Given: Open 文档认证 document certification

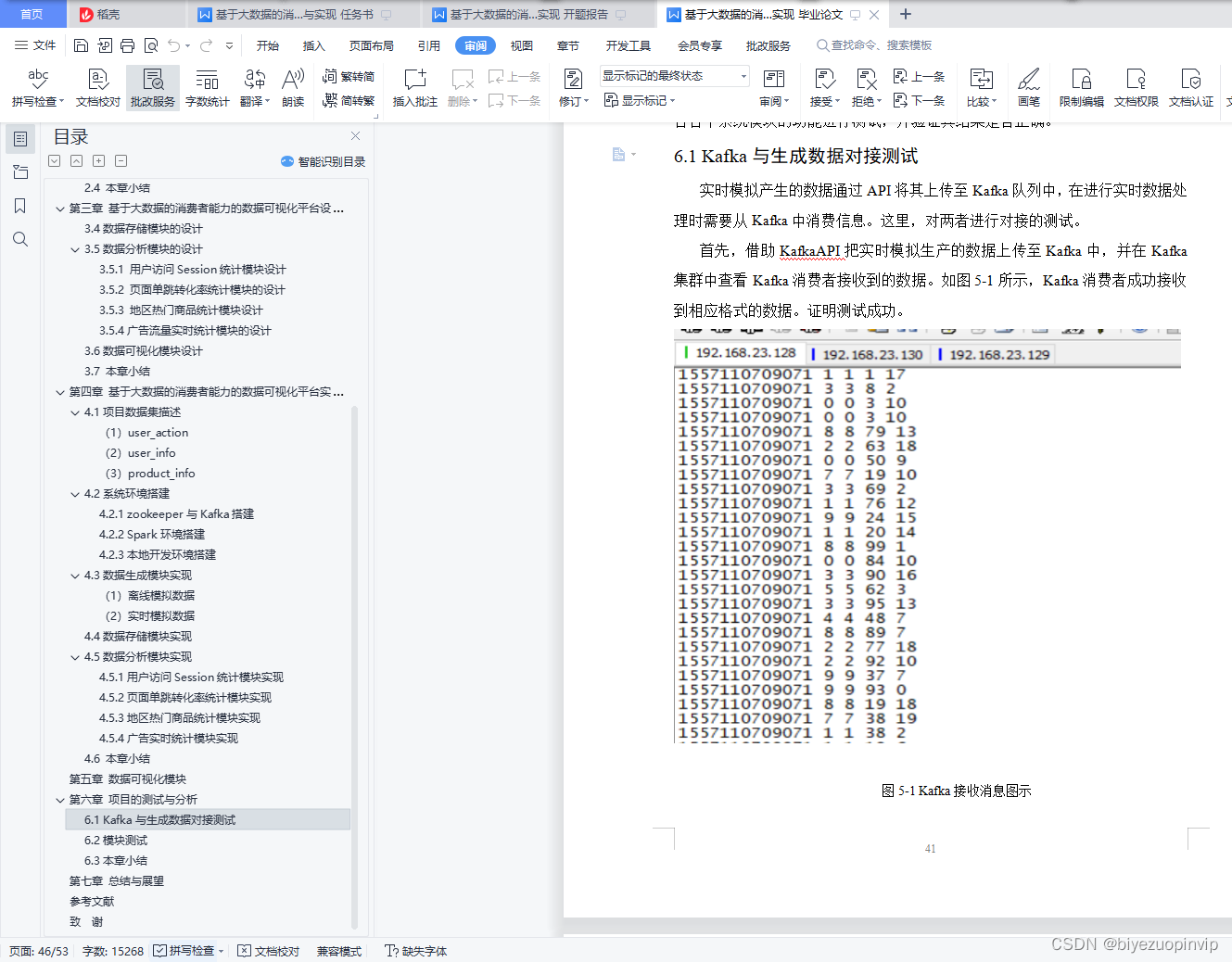Looking at the screenshot, I should coord(1191,88).
